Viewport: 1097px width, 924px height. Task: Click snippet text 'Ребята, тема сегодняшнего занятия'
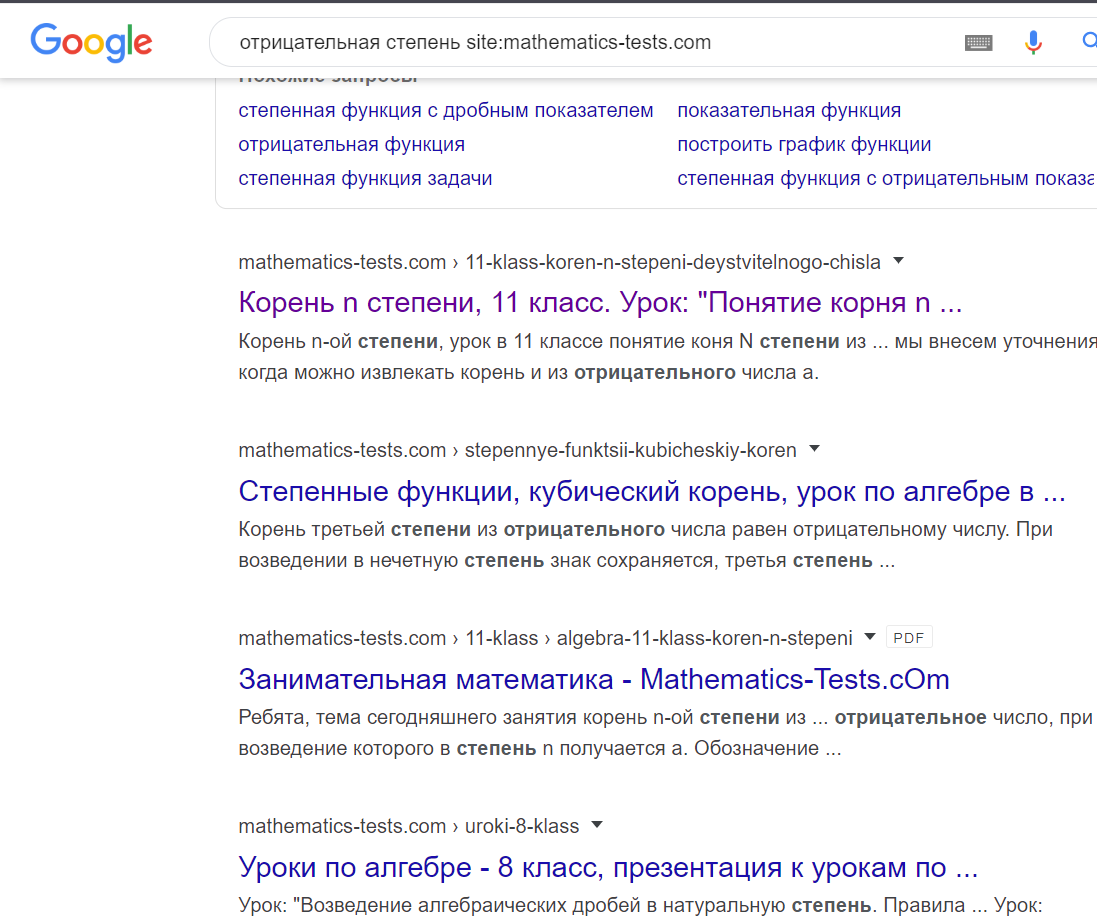408,718
